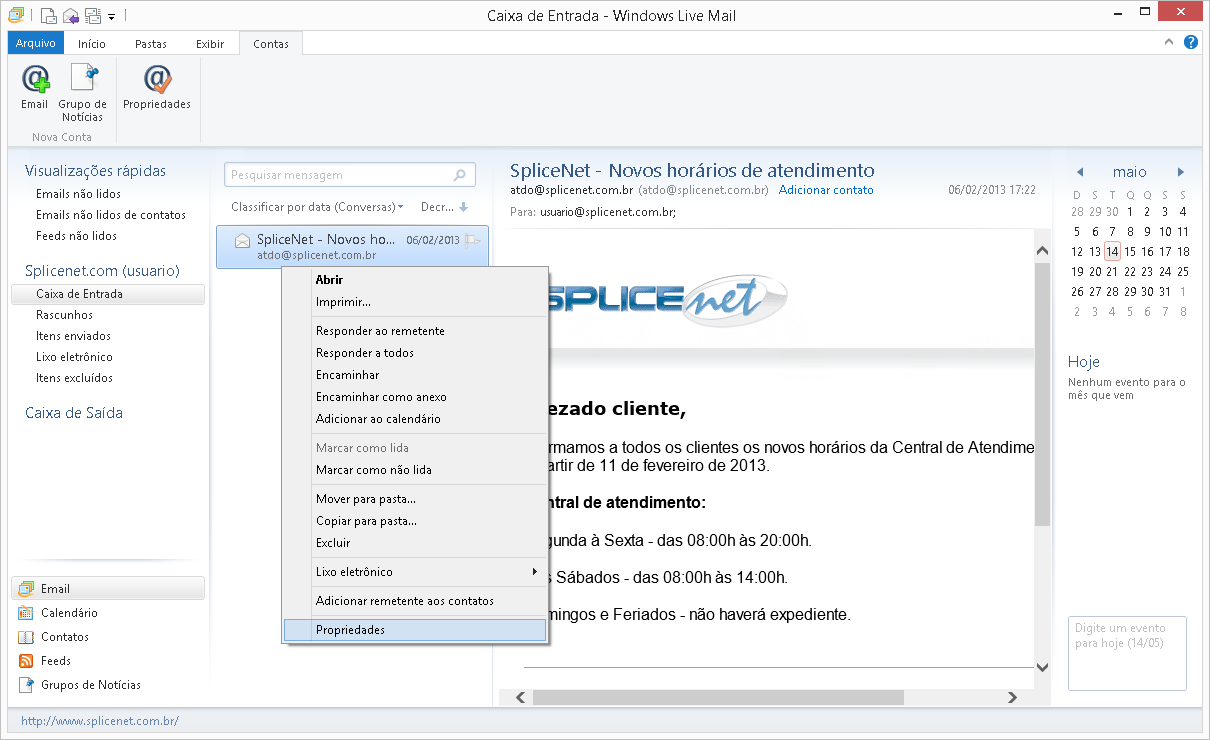The height and width of the screenshot is (740, 1210).
Task: Choose Copiar para pasta... menu entry
Action: point(416,521)
